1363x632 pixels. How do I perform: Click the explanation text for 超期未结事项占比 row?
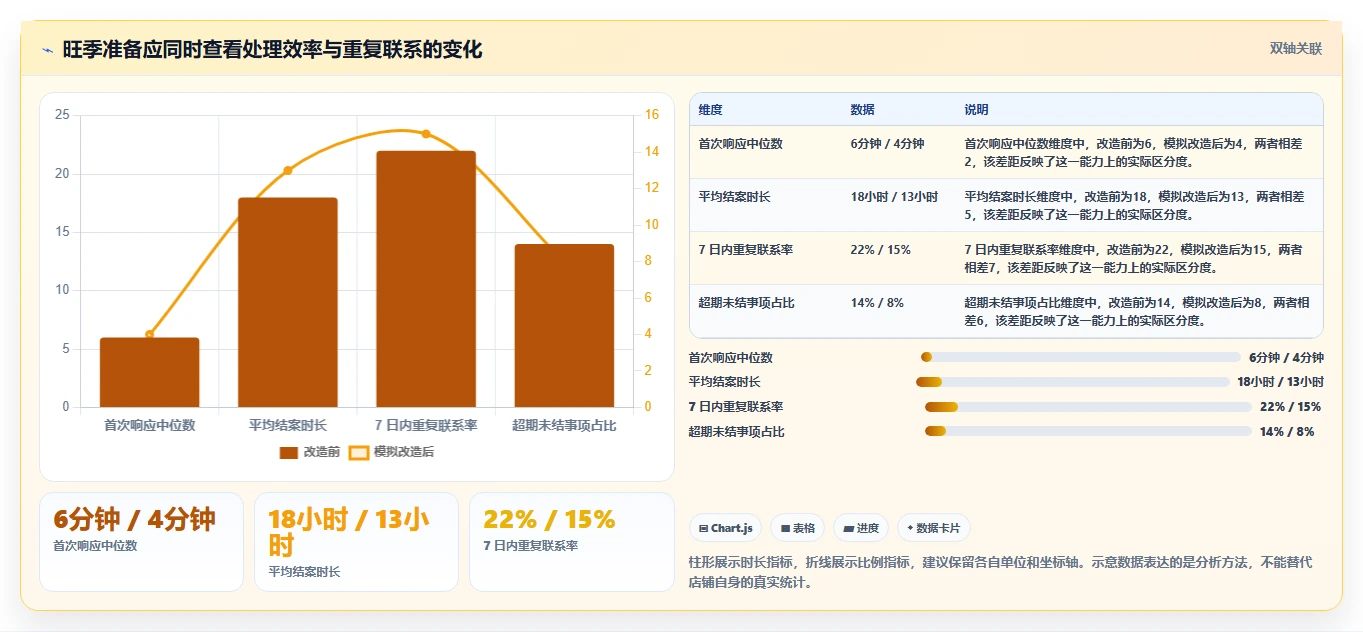click(1137, 312)
